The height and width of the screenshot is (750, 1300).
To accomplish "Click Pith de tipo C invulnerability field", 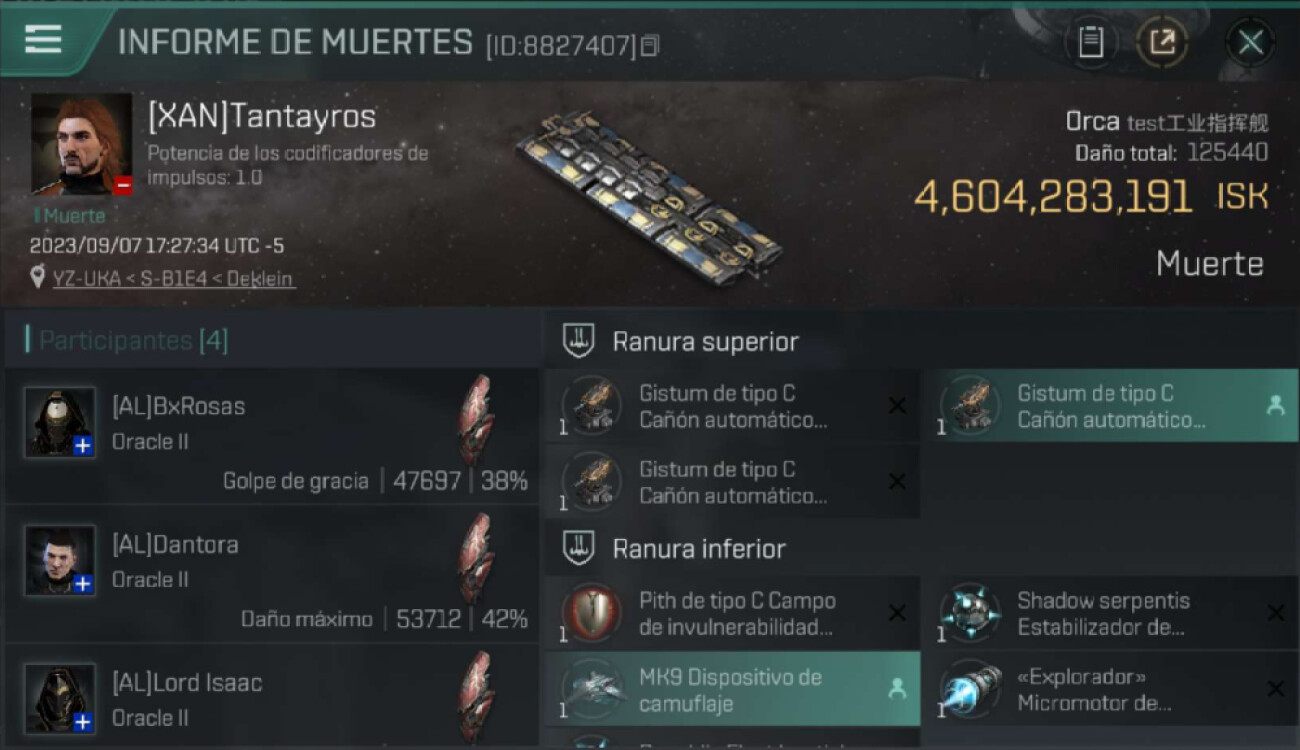I will click(732, 613).
